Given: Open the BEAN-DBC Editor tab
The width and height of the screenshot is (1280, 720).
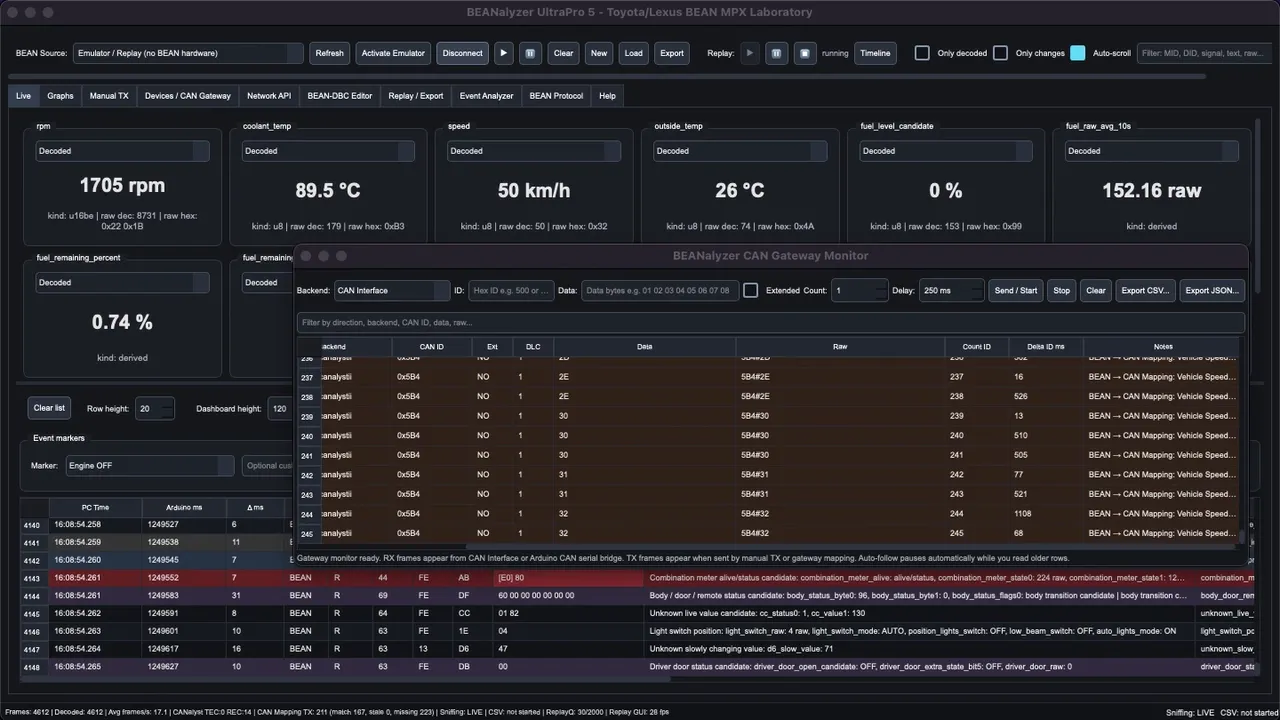Looking at the screenshot, I should tap(340, 96).
